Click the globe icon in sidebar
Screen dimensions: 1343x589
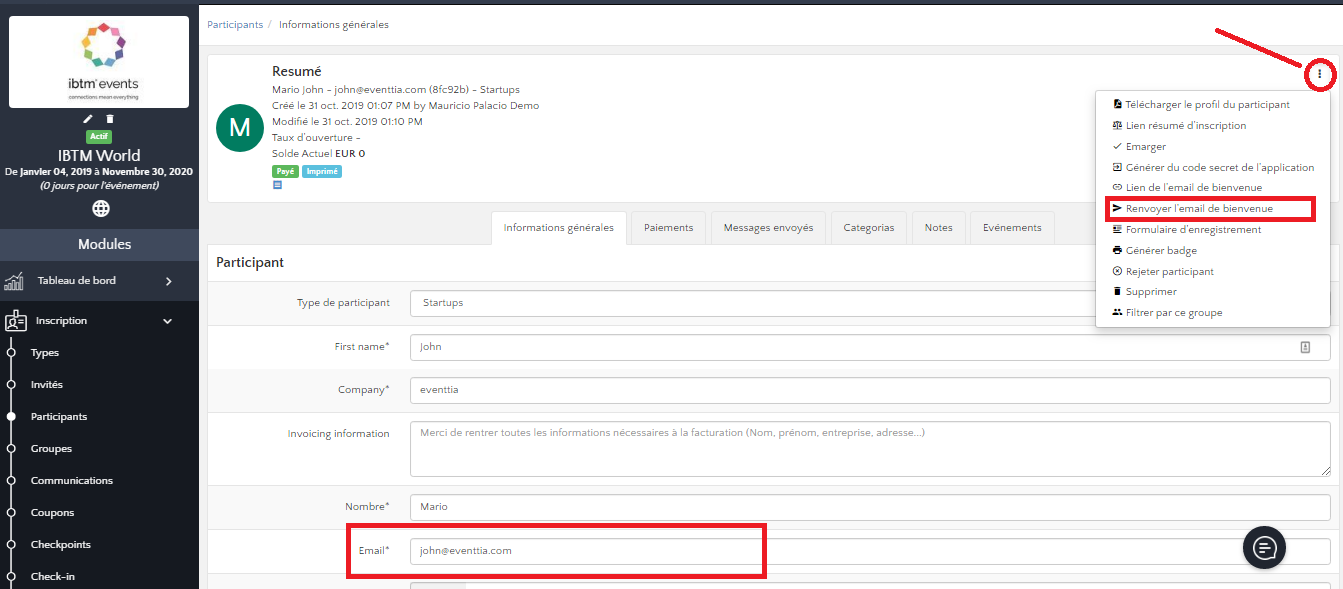(x=100, y=208)
